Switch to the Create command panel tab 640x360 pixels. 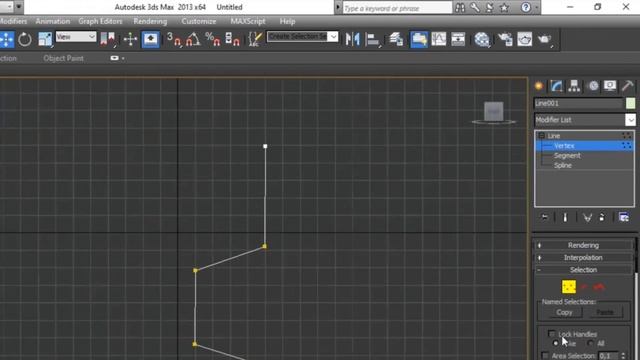[x=539, y=86]
